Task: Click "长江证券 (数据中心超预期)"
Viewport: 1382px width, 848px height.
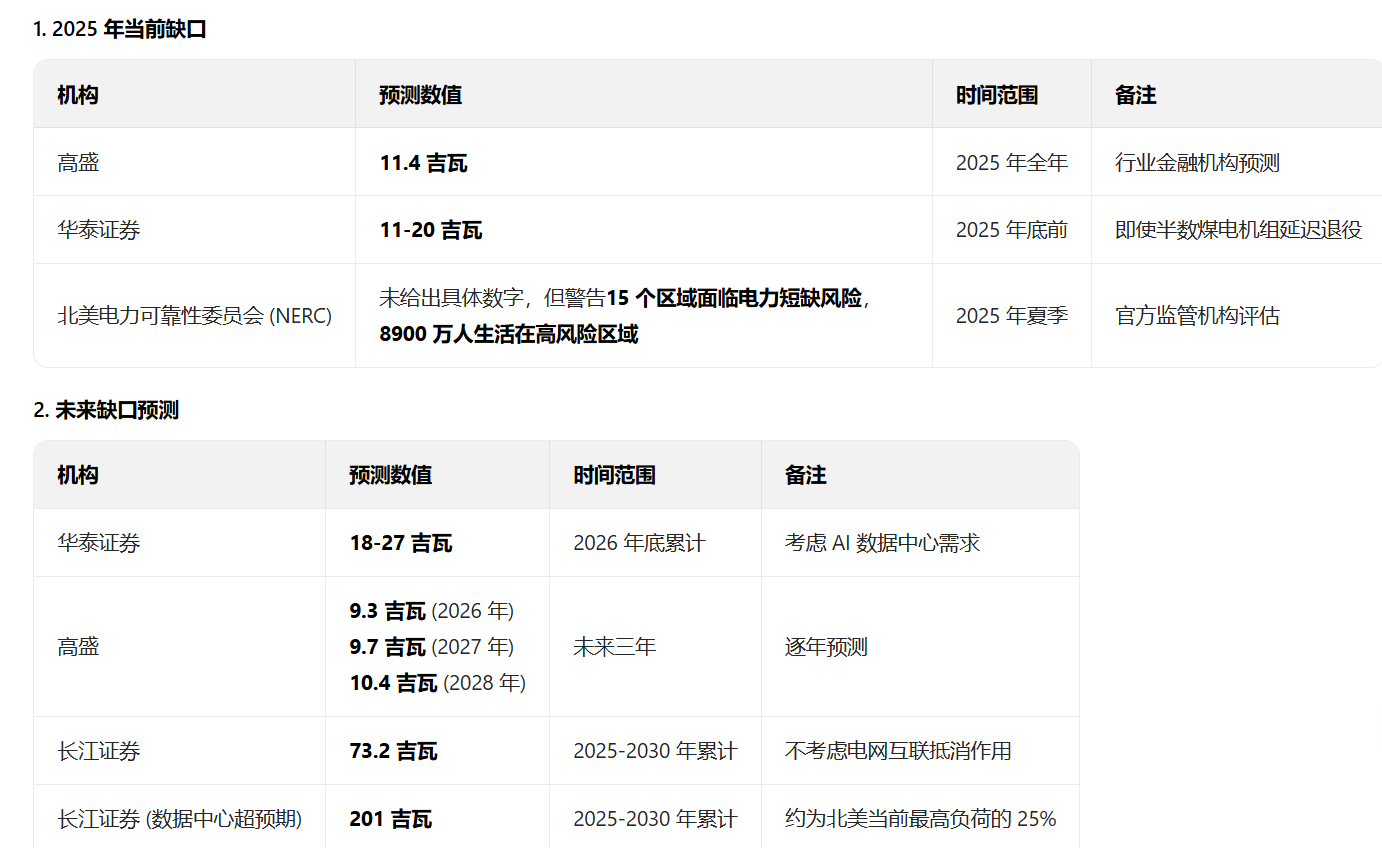Action: tap(179, 819)
